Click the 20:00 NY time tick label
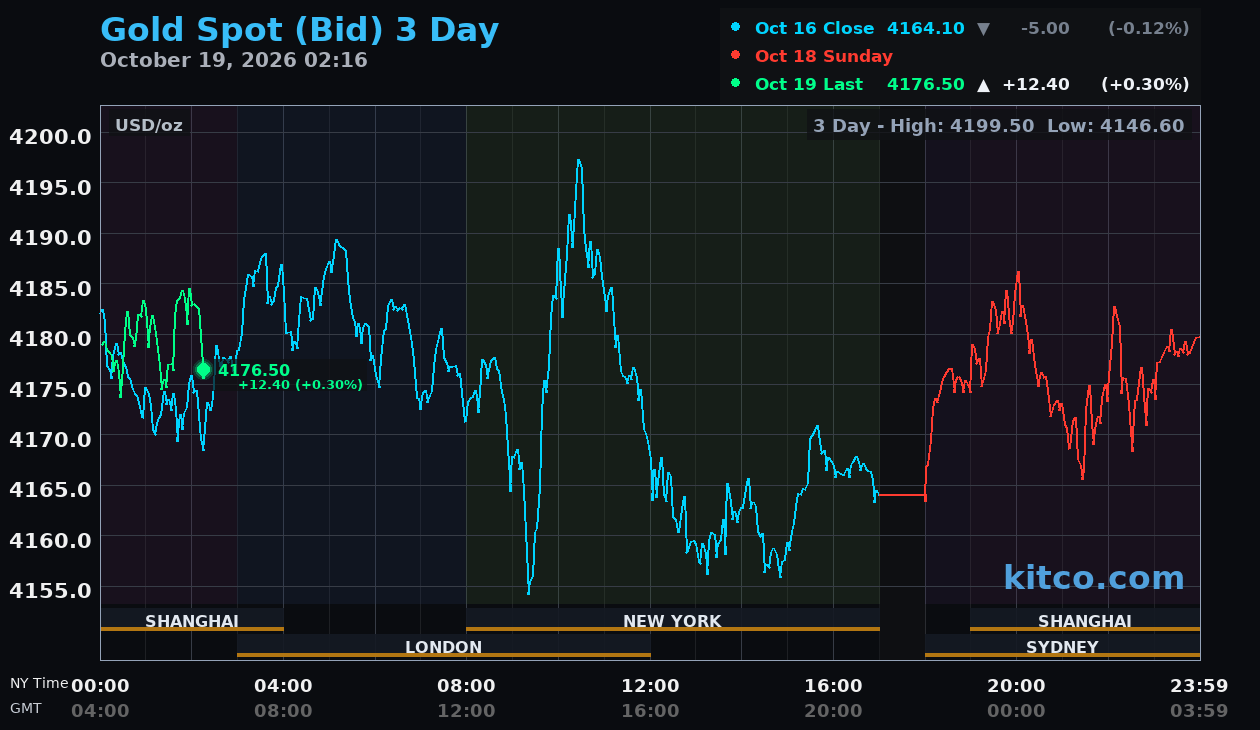Screen dimensions: 1260x730 tap(1016, 686)
